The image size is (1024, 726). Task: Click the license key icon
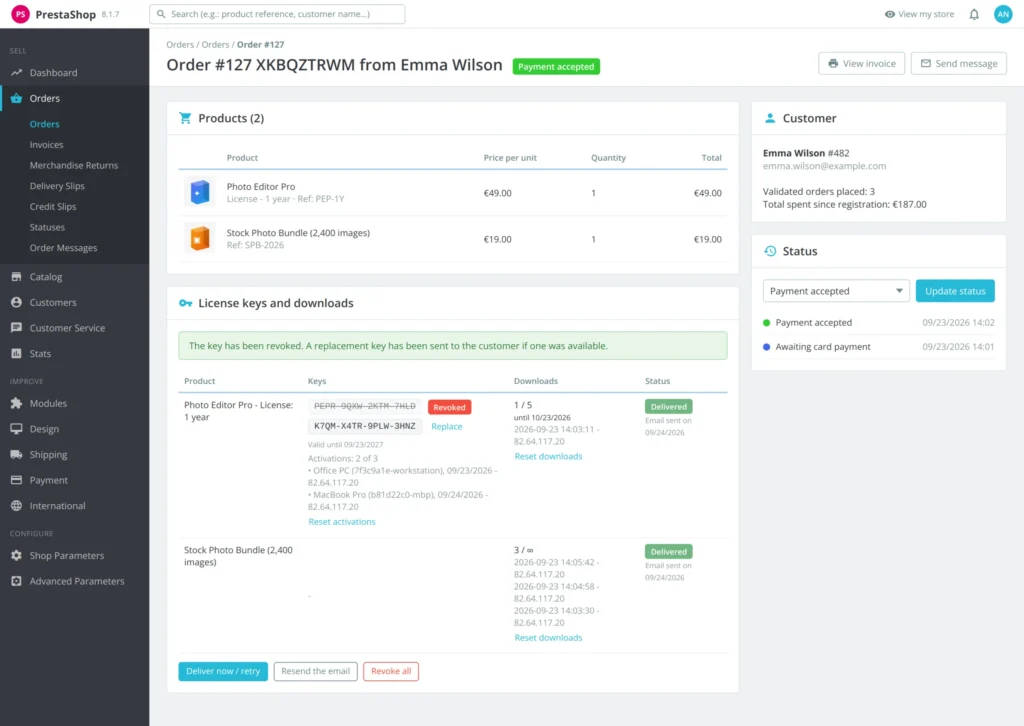[185, 303]
